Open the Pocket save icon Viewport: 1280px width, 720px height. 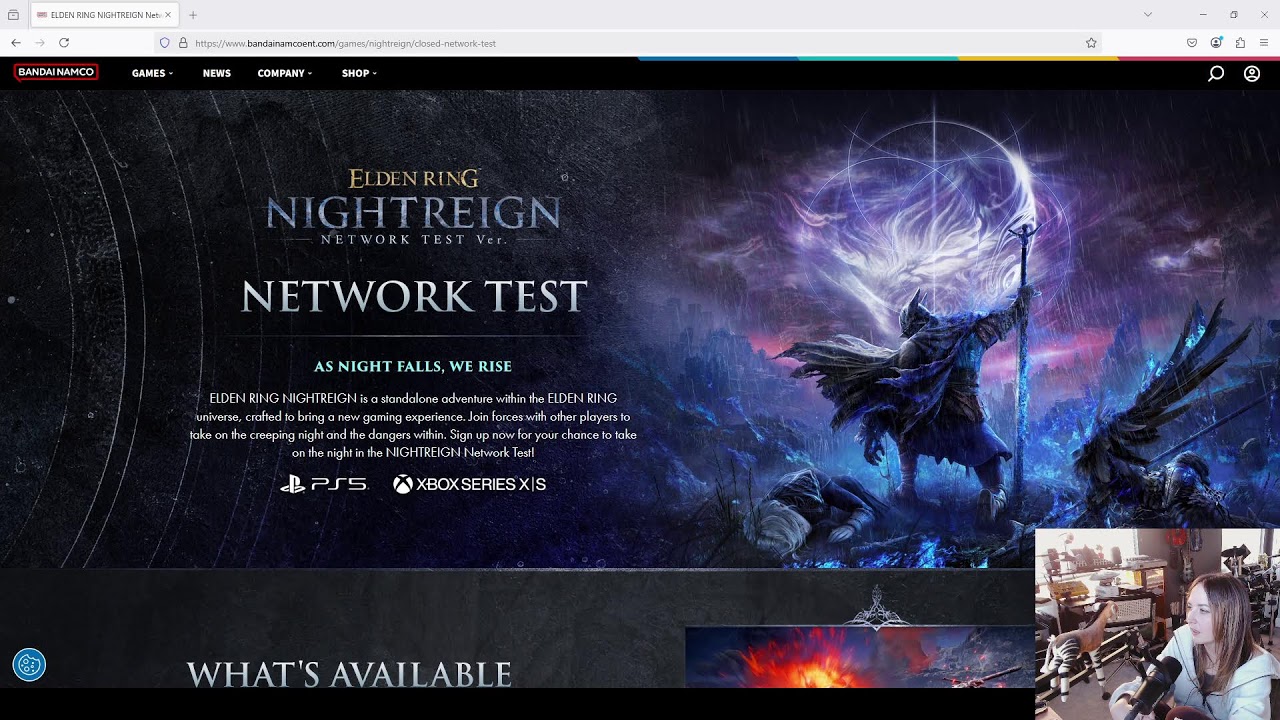point(1192,43)
